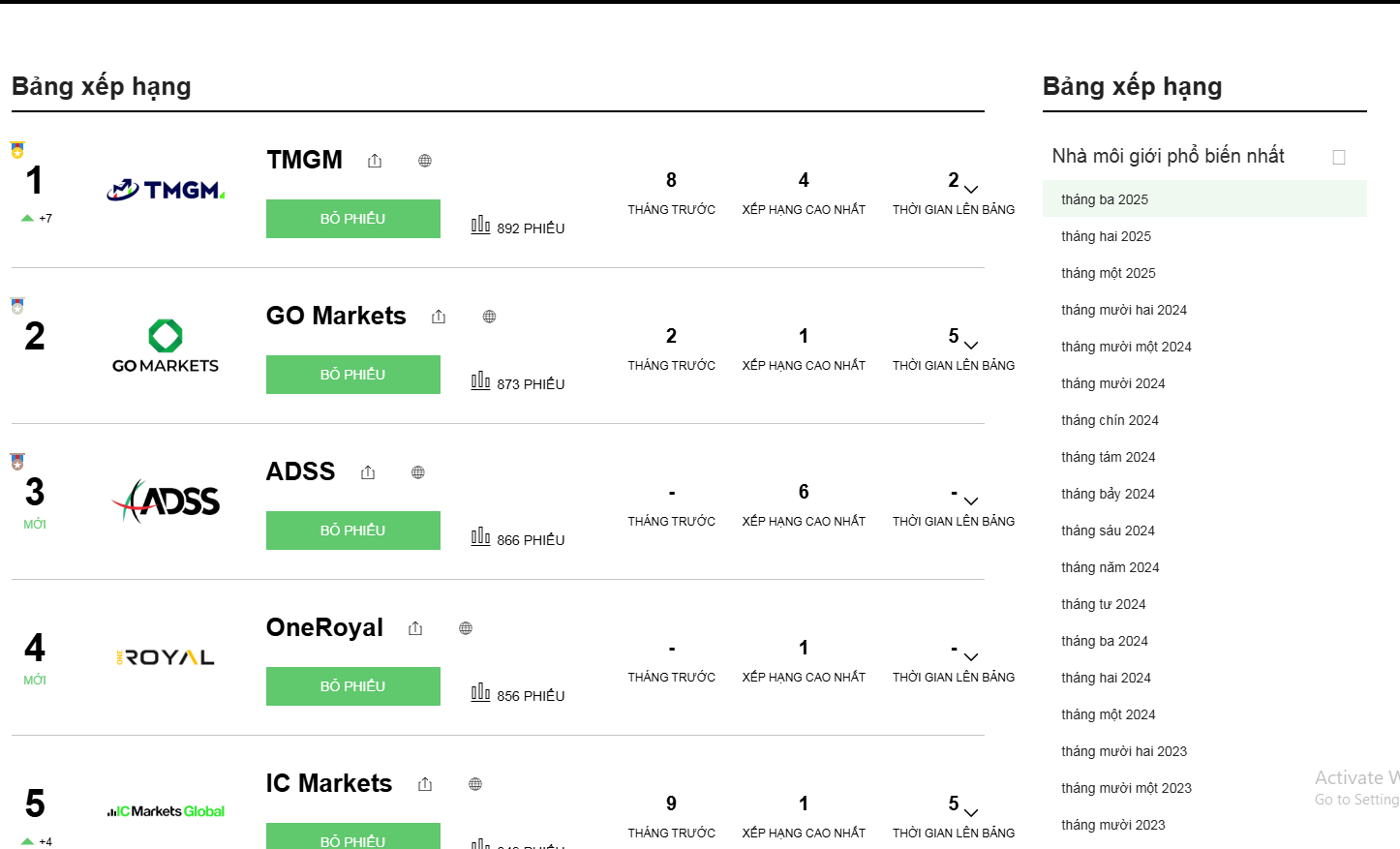
Task: Open GO Markets website globe icon
Action: point(489,317)
